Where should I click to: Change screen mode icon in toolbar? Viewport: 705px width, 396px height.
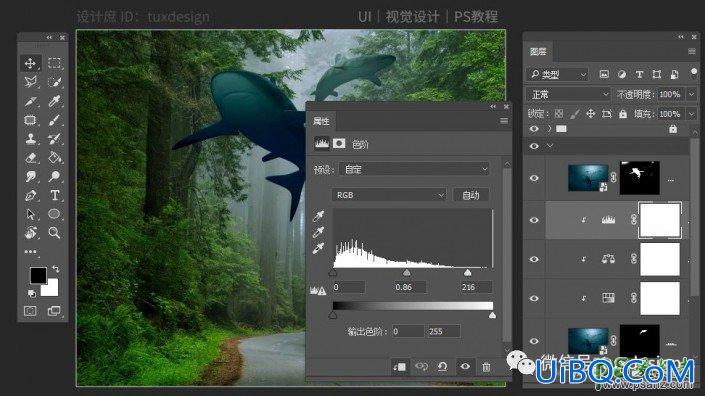coord(54,311)
